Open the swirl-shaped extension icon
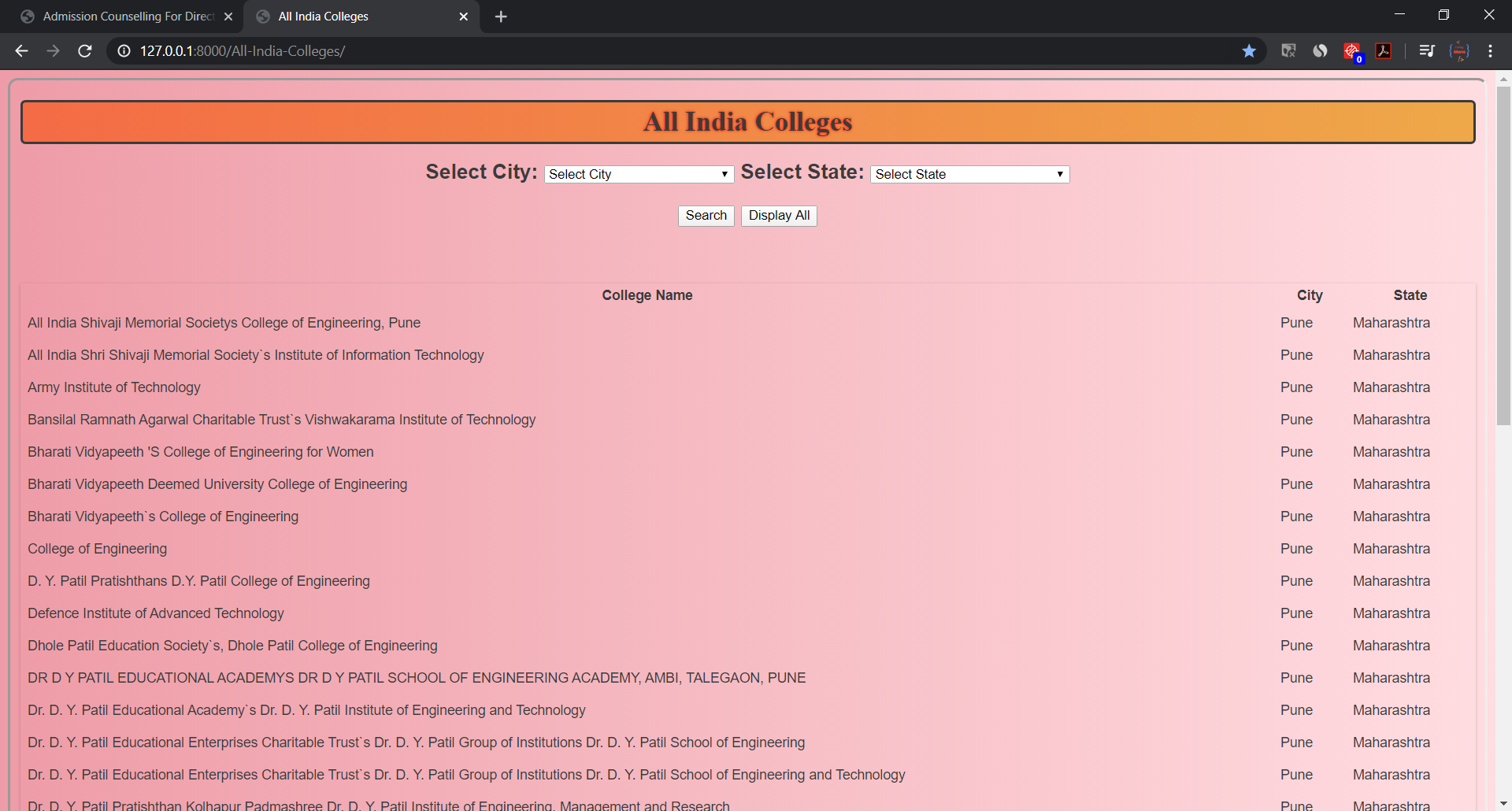Viewport: 1512px width, 811px height. click(x=1320, y=51)
